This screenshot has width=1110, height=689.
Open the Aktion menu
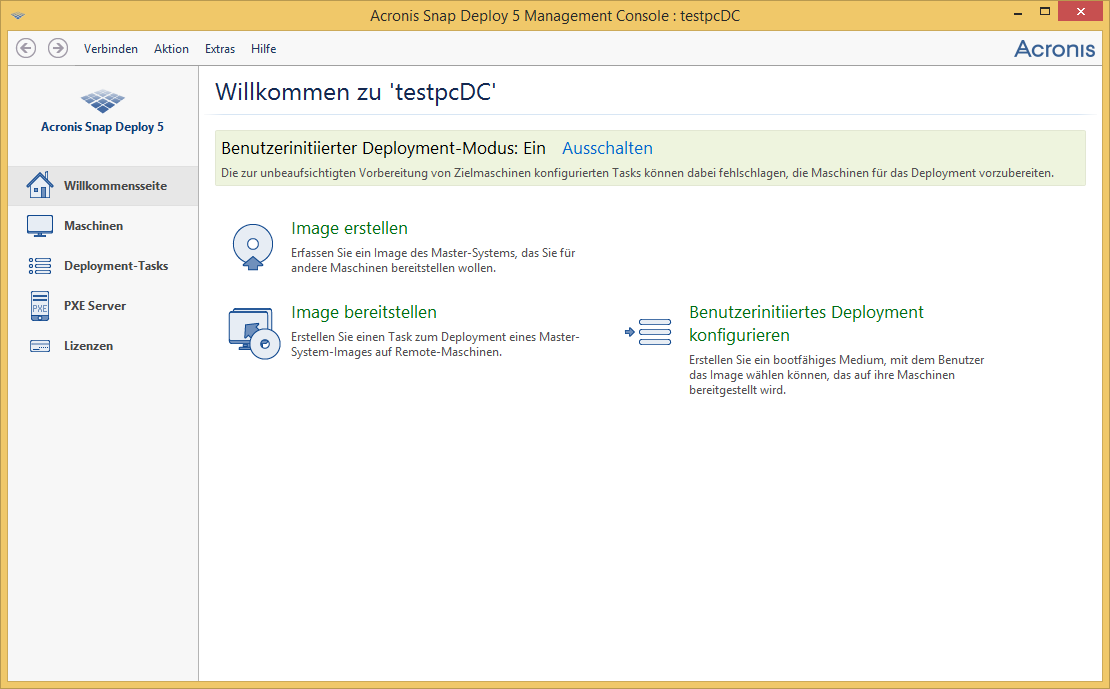pyautogui.click(x=171, y=48)
